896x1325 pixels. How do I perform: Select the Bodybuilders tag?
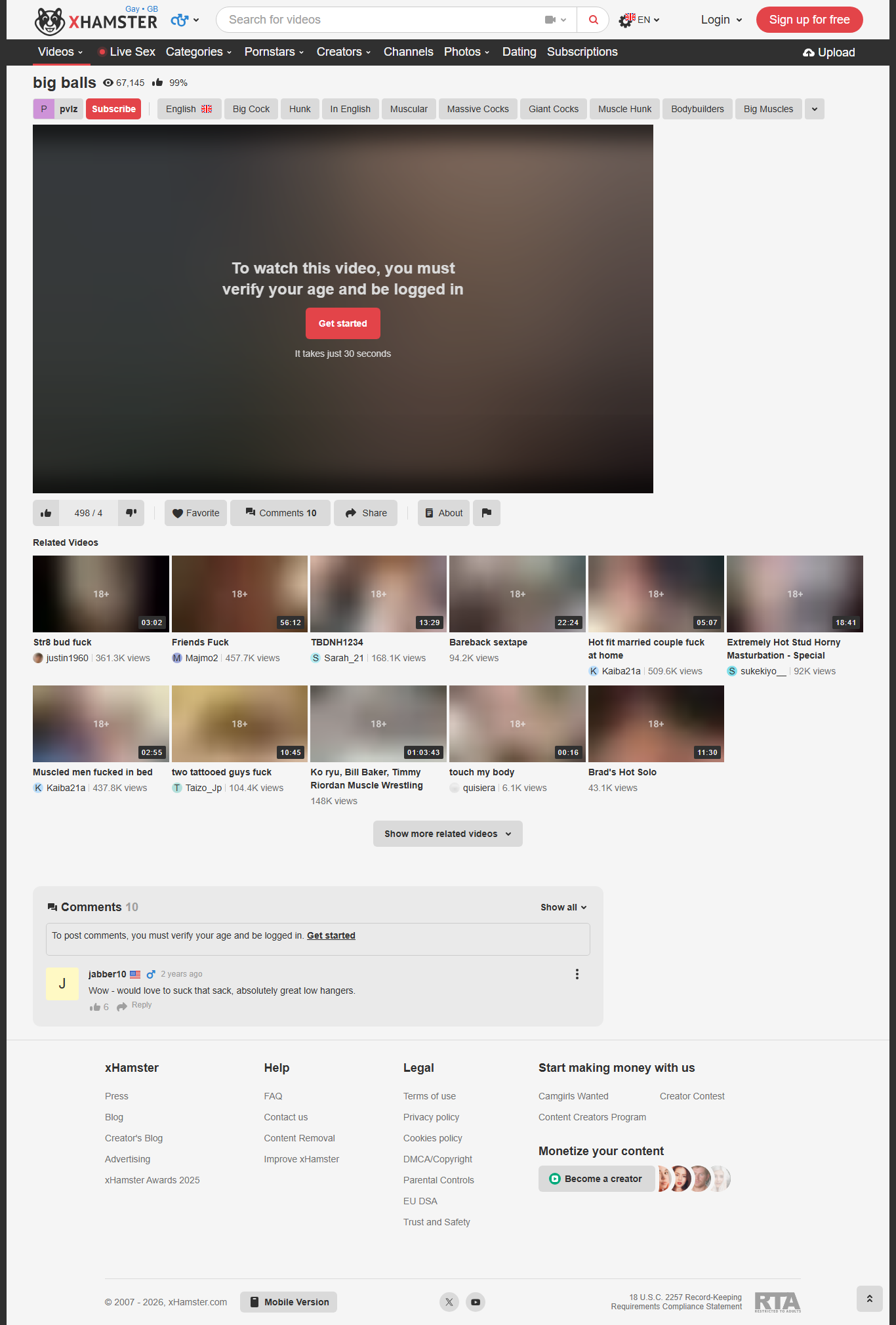[697, 109]
